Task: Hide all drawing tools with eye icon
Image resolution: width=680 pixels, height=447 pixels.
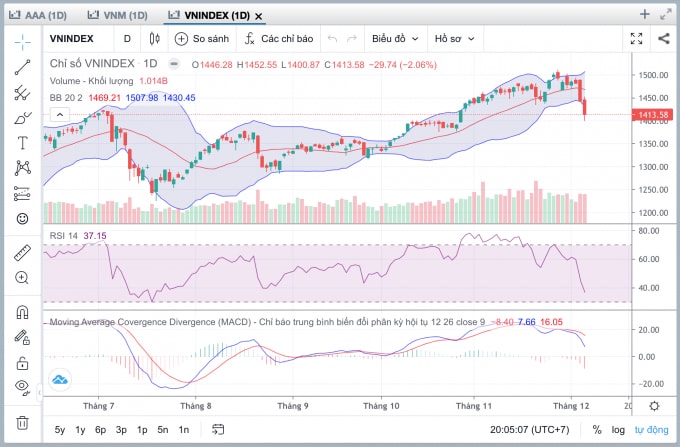Action: click(x=23, y=387)
